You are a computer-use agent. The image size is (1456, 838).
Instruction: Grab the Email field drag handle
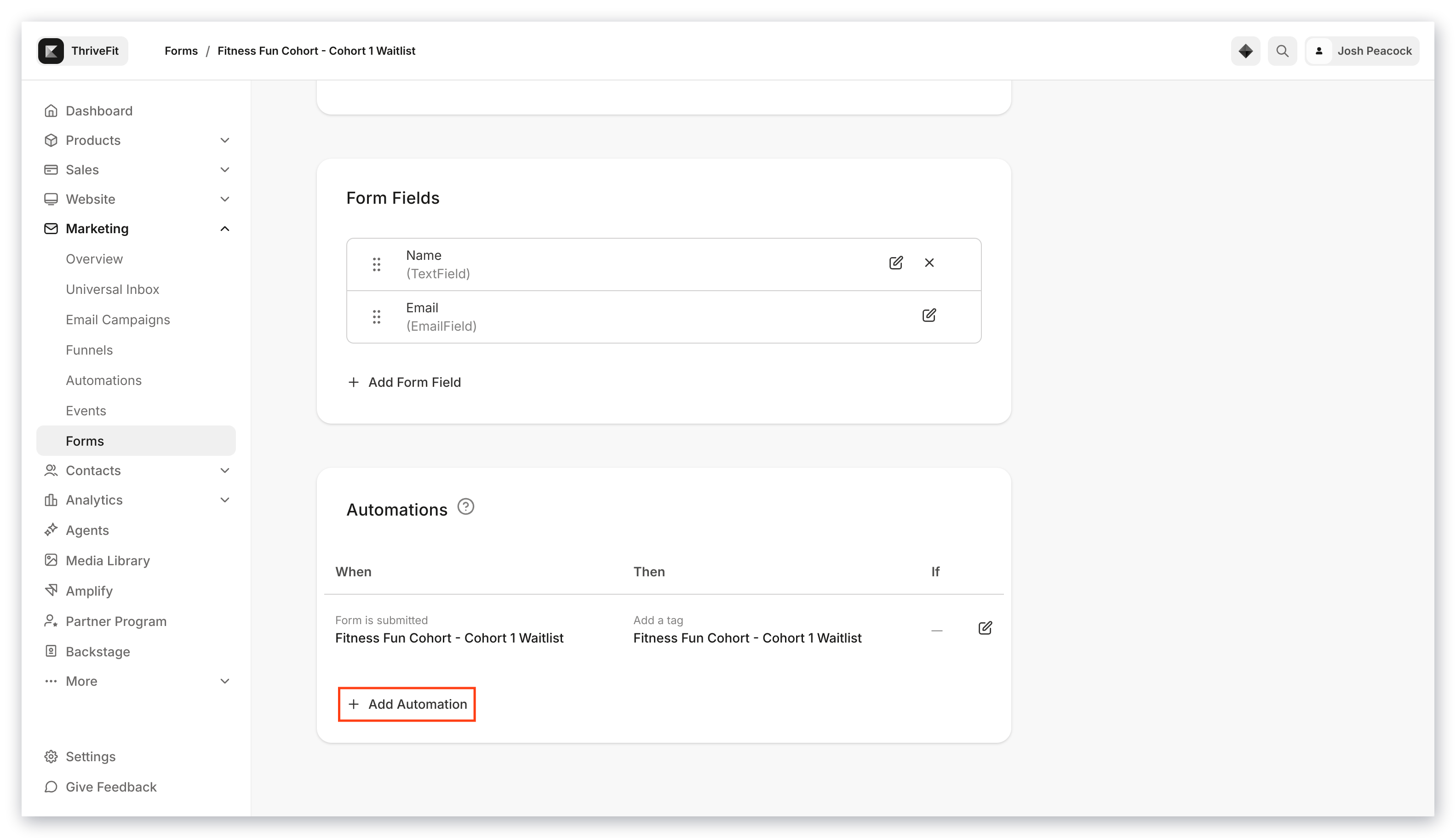coord(376,316)
